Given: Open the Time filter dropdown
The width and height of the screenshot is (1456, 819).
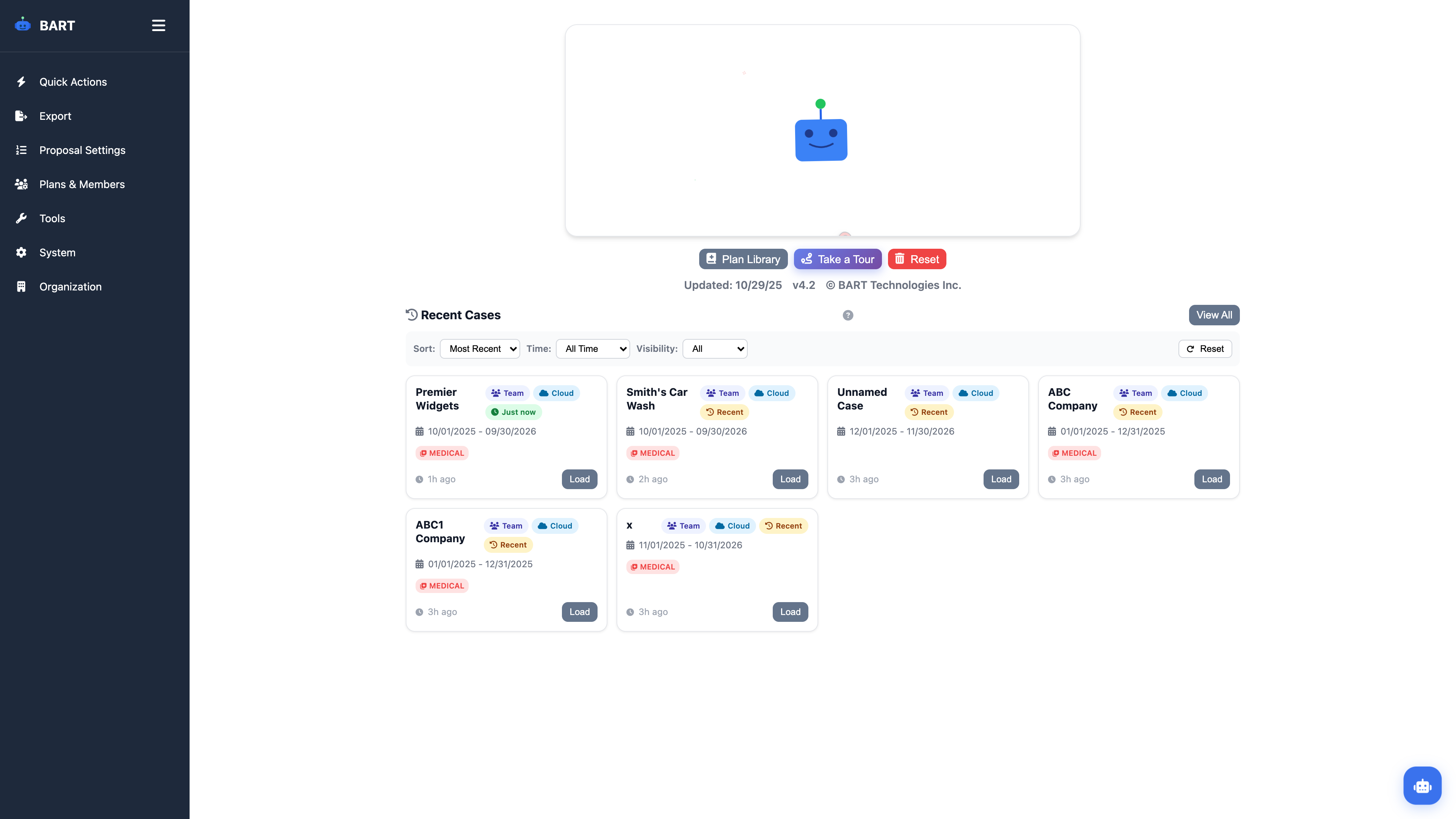Looking at the screenshot, I should tap(592, 349).
